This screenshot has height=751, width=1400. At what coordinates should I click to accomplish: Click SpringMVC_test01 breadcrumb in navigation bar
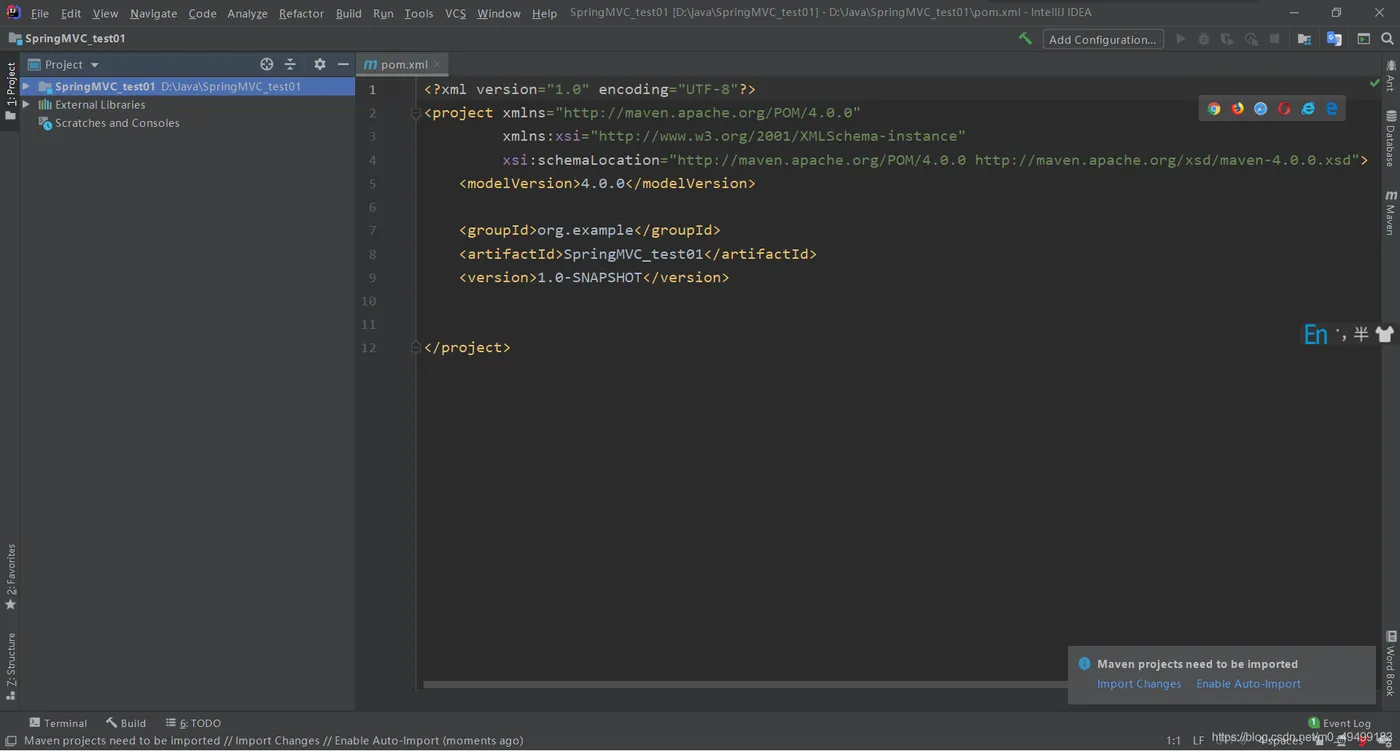[67, 39]
